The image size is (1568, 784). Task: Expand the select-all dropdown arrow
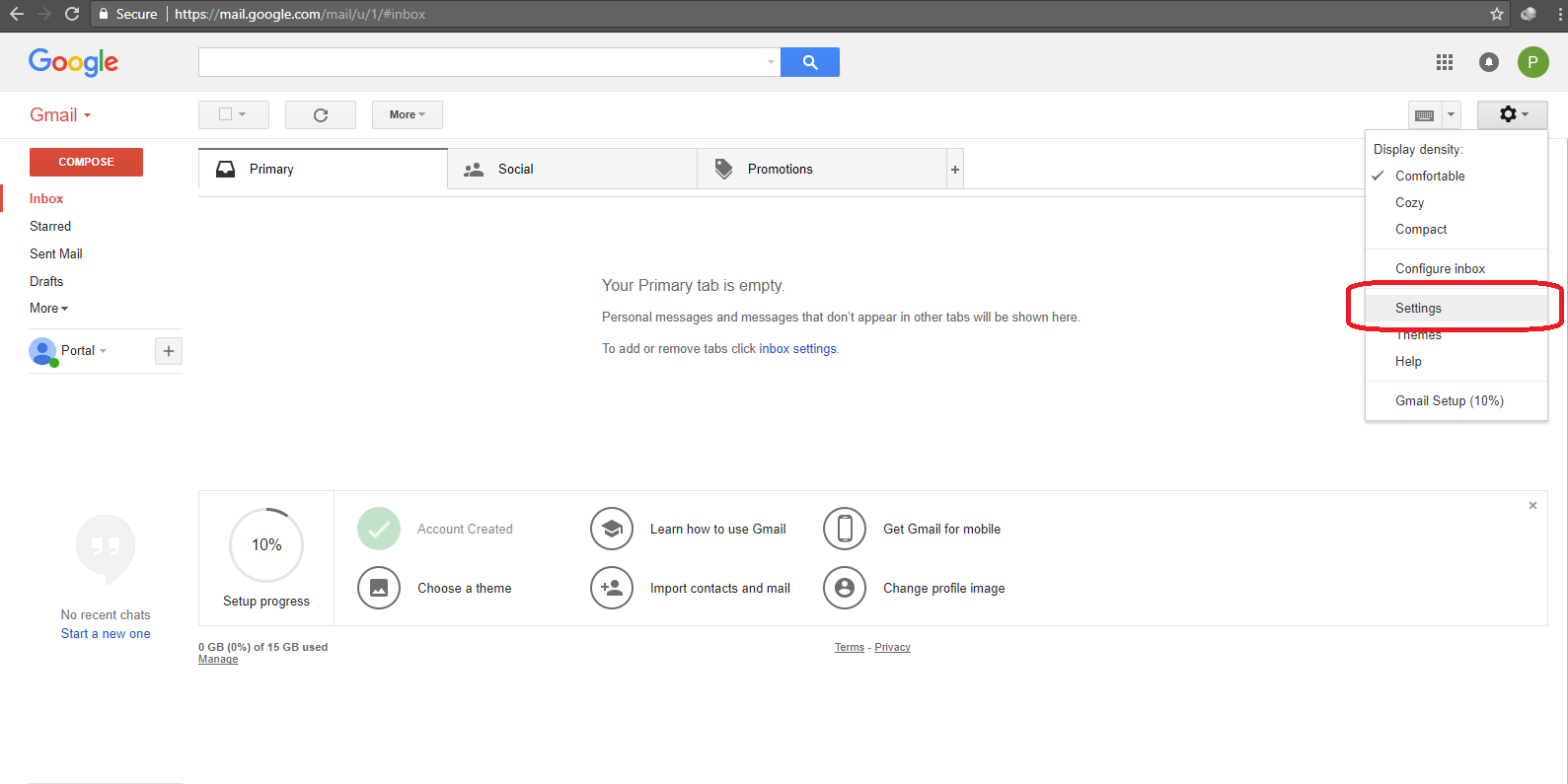(243, 114)
